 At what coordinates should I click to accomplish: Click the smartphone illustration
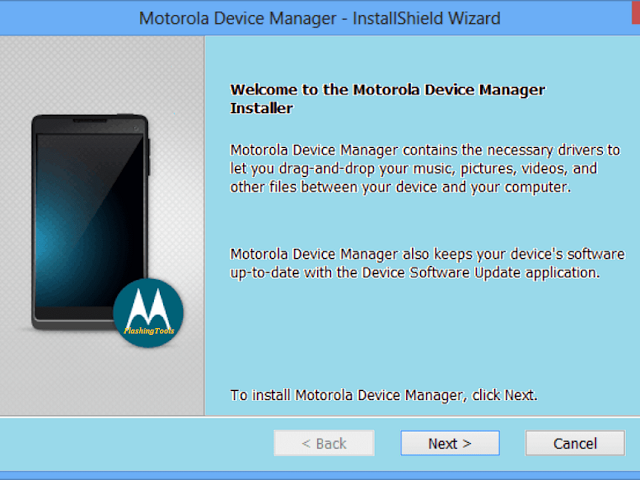point(90,222)
